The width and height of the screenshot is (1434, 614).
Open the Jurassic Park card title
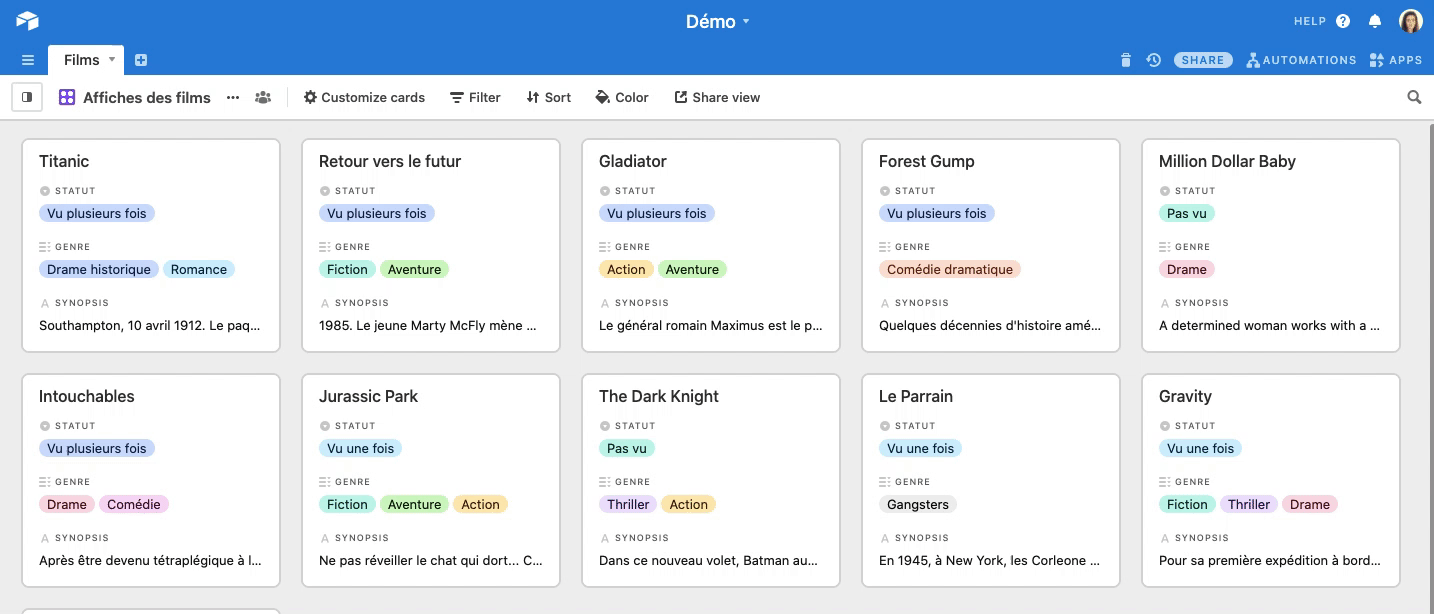pyautogui.click(x=368, y=396)
